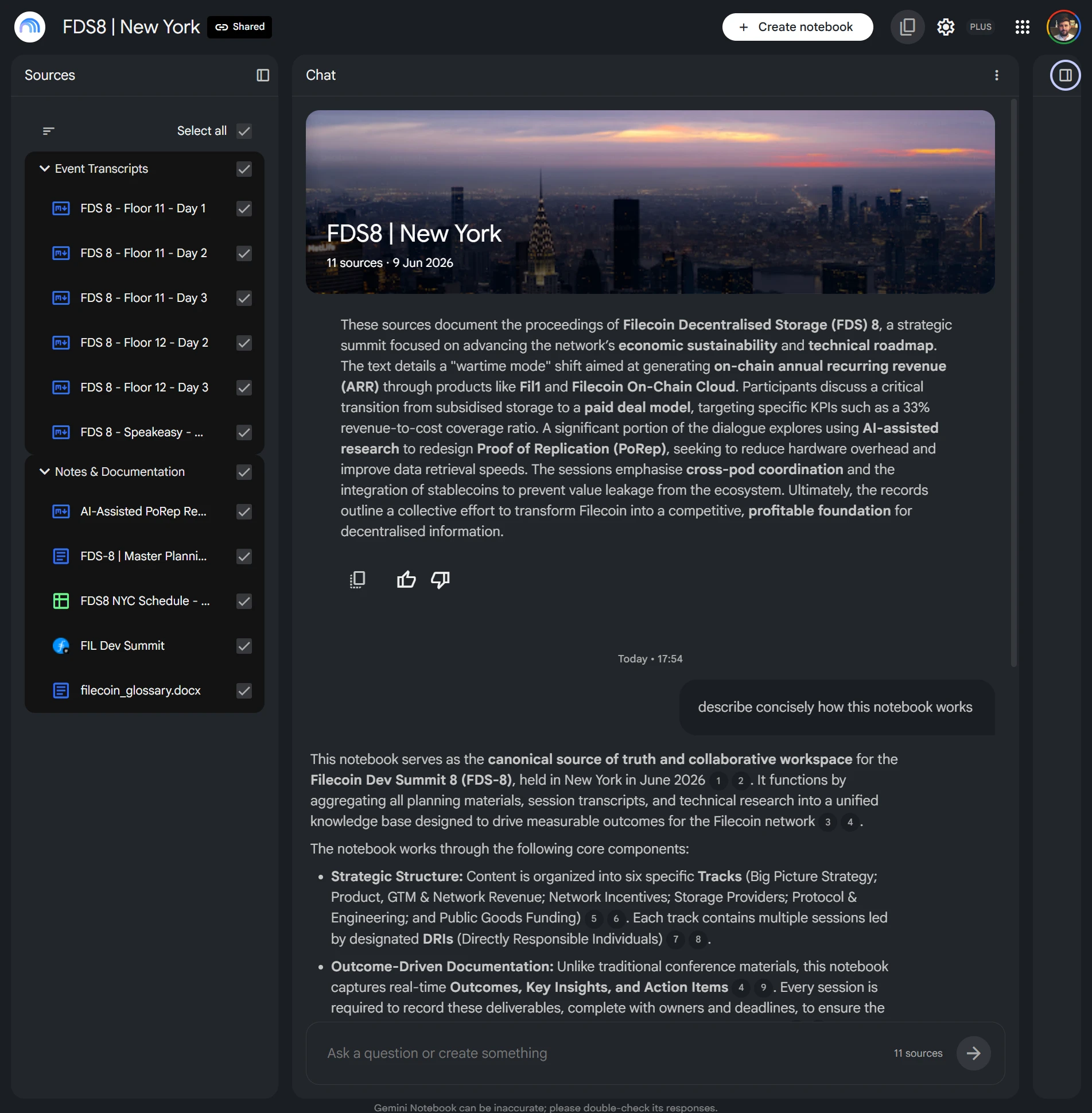Screen dimensions: 1092x1113
Task: Focus the Ask a question input field
Action: (603, 1053)
